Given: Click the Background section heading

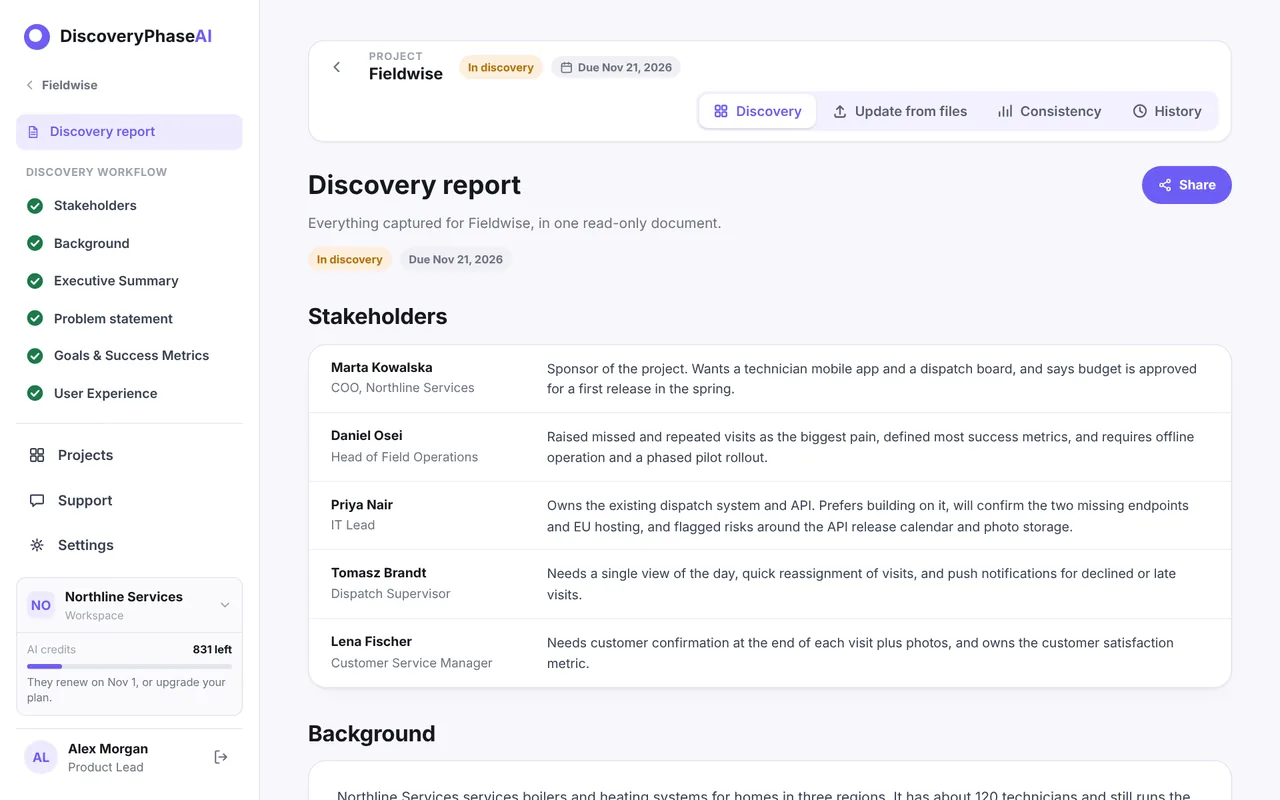Looking at the screenshot, I should pos(372,734).
